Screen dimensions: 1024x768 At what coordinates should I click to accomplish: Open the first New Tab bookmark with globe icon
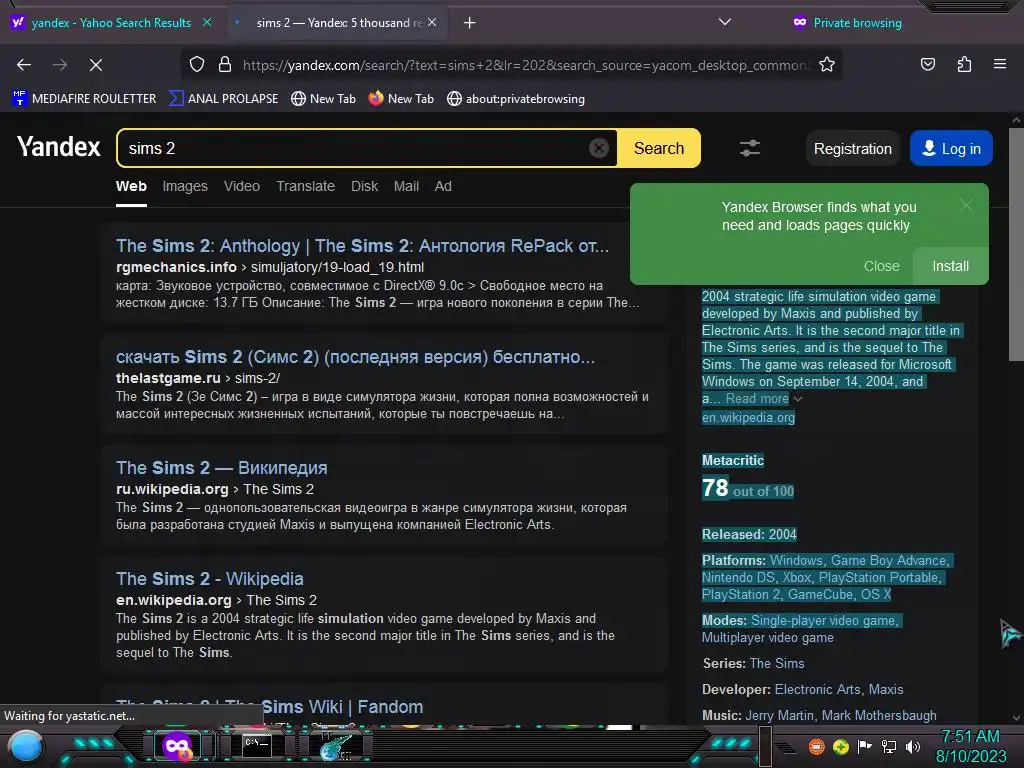click(x=323, y=99)
